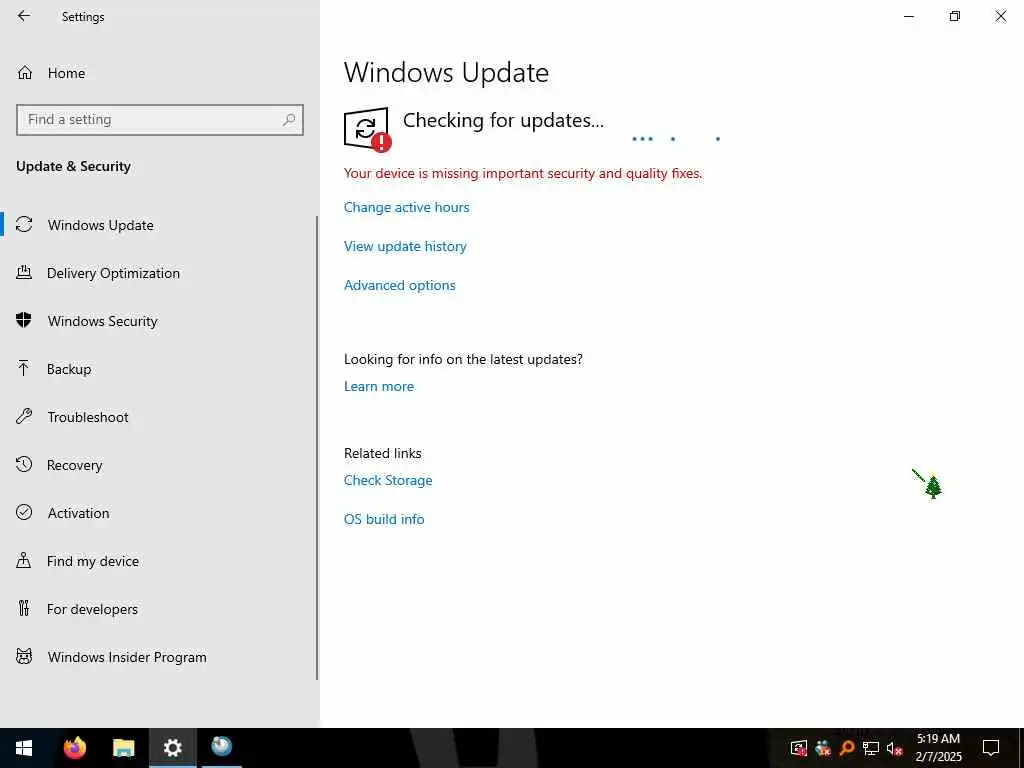Screen dimensions: 1024x768
Task: Restore down the Settings window
Action: pos(955,16)
